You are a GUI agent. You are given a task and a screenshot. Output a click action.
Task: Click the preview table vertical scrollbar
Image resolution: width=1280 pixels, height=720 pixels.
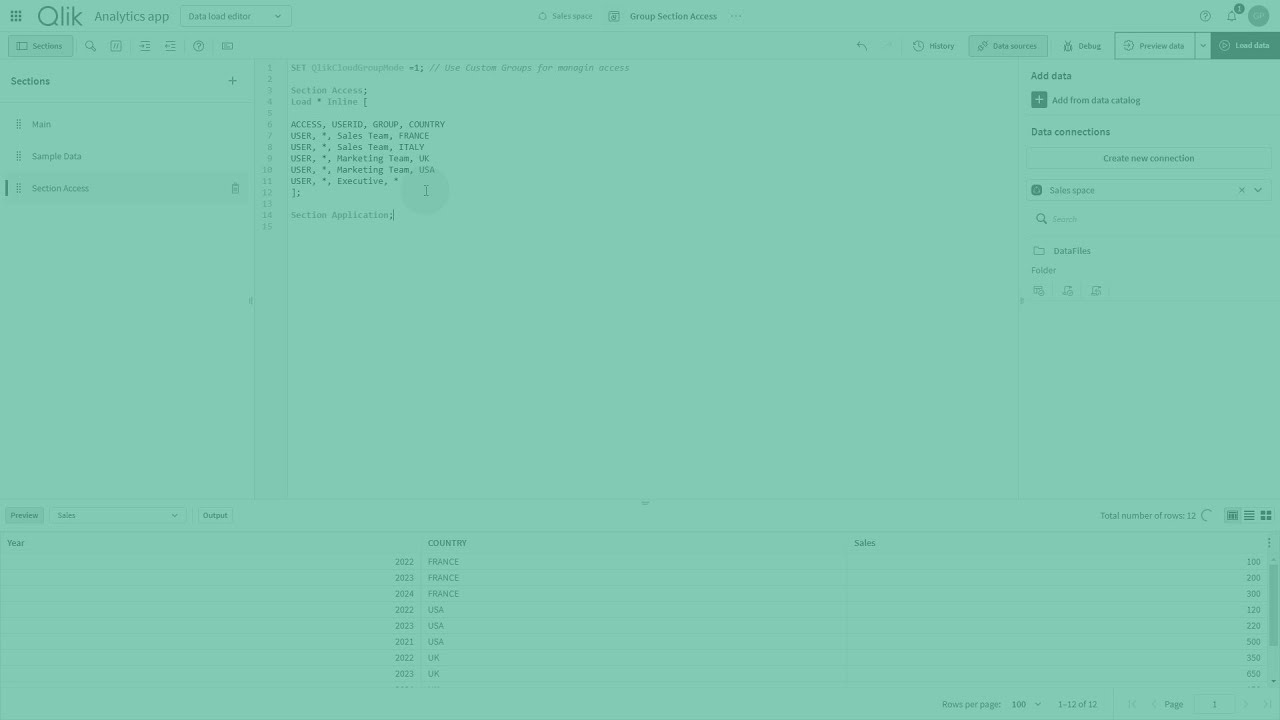[x=1273, y=605]
